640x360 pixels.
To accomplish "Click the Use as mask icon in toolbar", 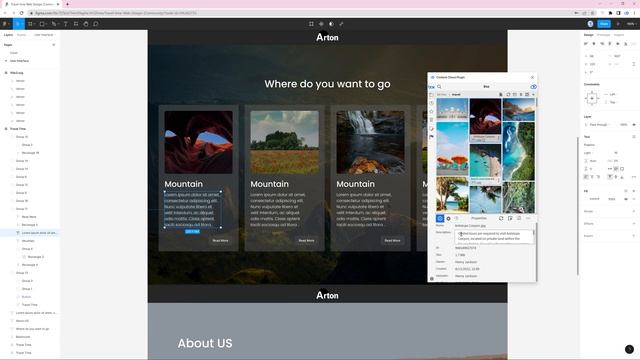I will (x=331, y=24).
